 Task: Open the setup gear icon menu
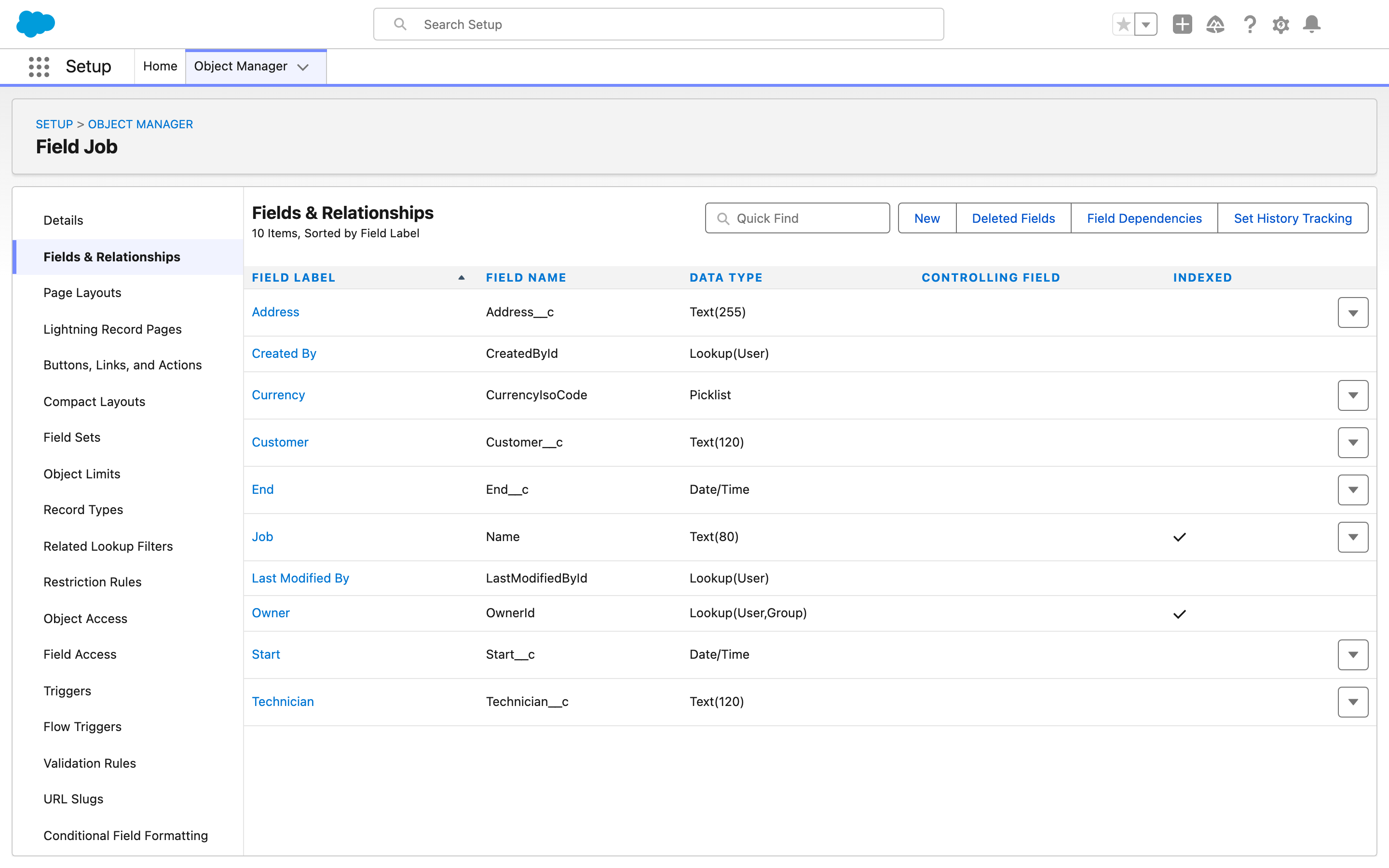(x=1280, y=25)
